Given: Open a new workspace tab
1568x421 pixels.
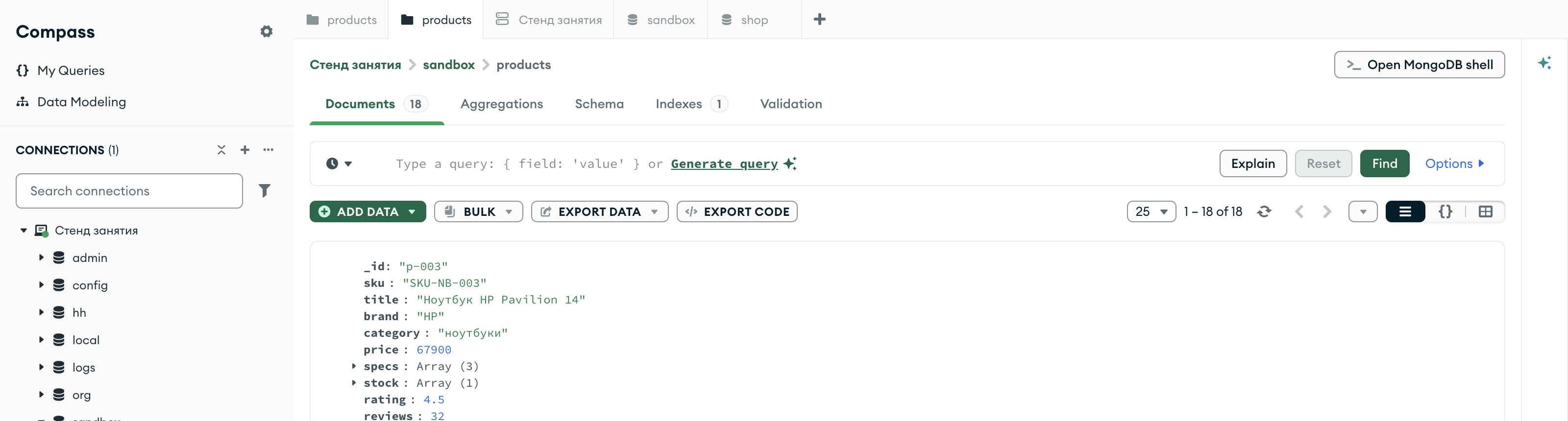Looking at the screenshot, I should [x=820, y=20].
